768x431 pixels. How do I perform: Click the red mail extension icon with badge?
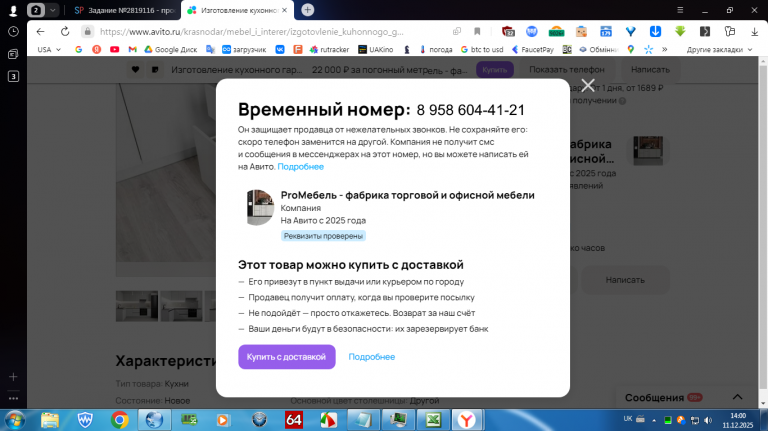coord(508,31)
